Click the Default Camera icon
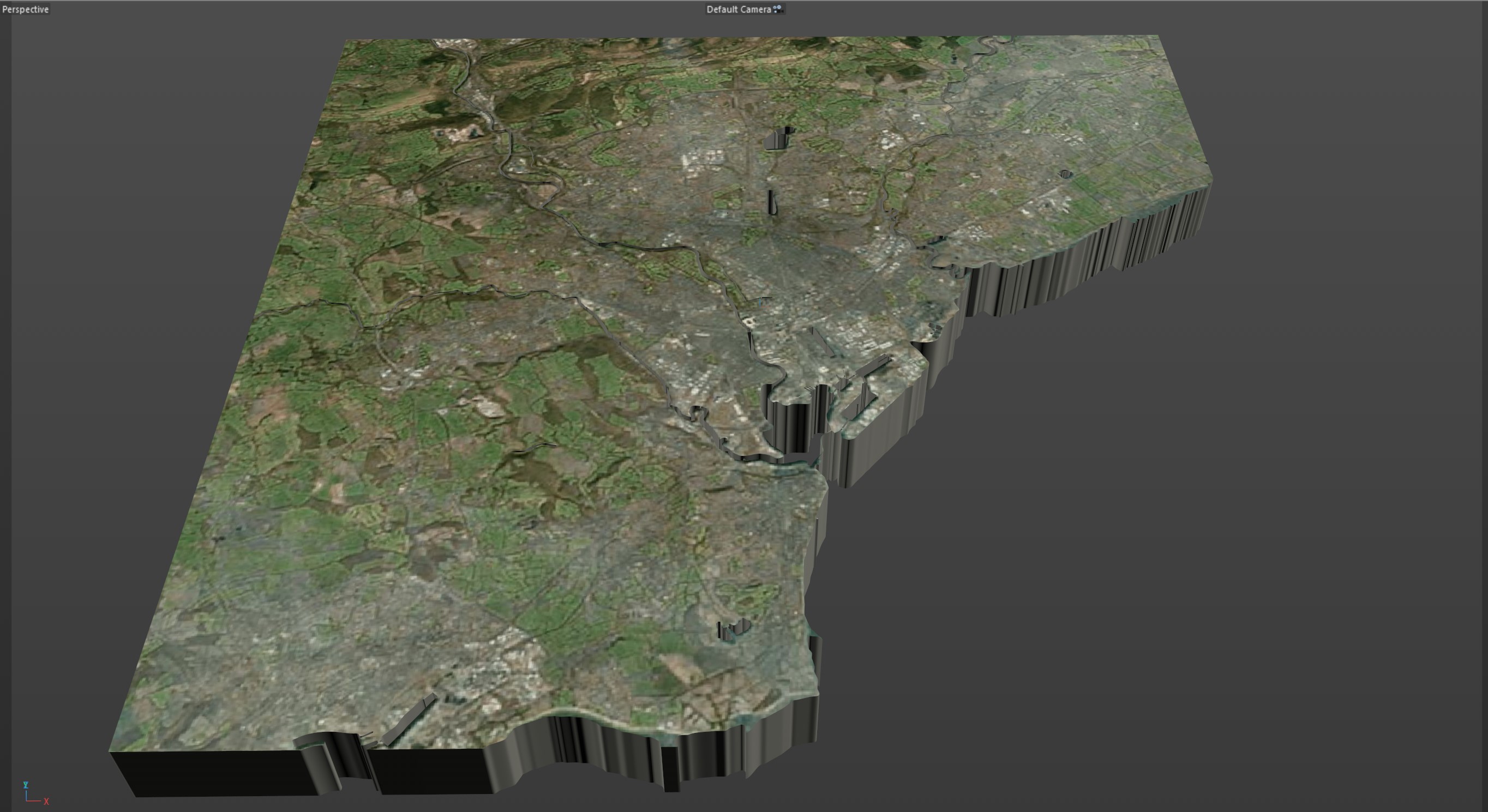The image size is (1488, 812). coord(778,9)
